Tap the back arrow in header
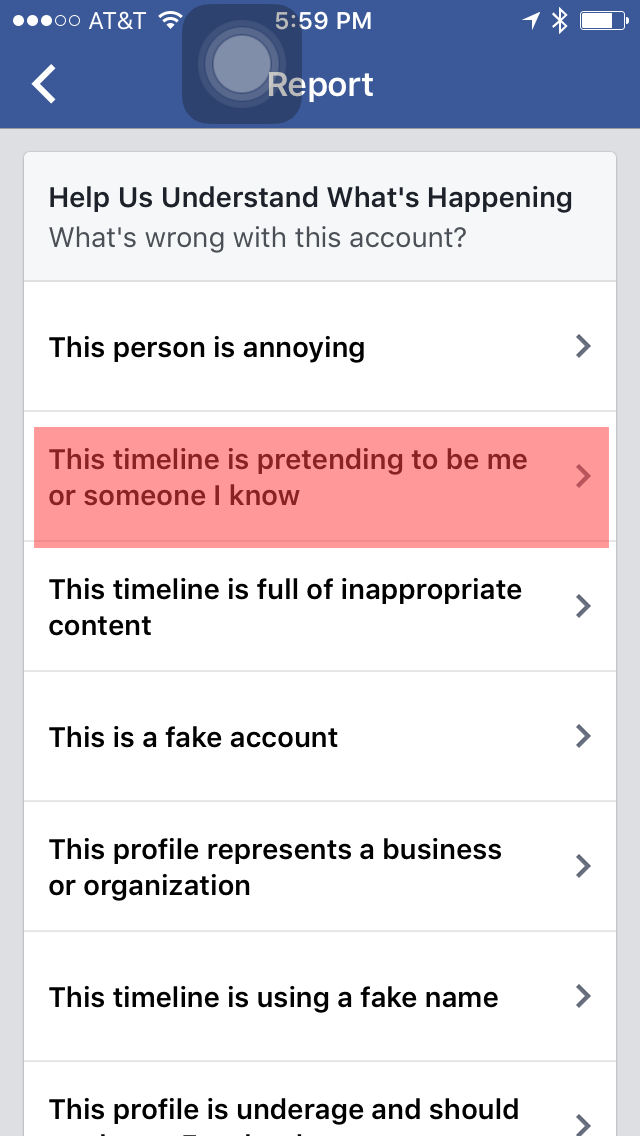 (x=44, y=84)
